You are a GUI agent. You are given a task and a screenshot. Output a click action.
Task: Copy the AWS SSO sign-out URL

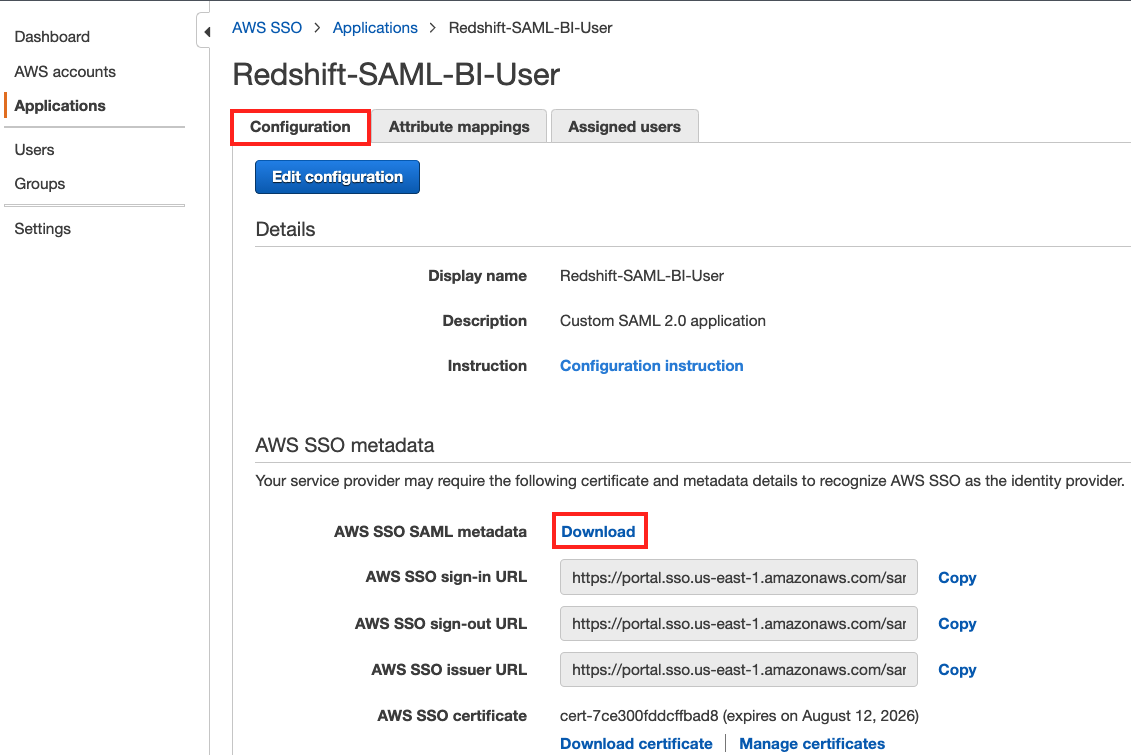click(x=956, y=624)
